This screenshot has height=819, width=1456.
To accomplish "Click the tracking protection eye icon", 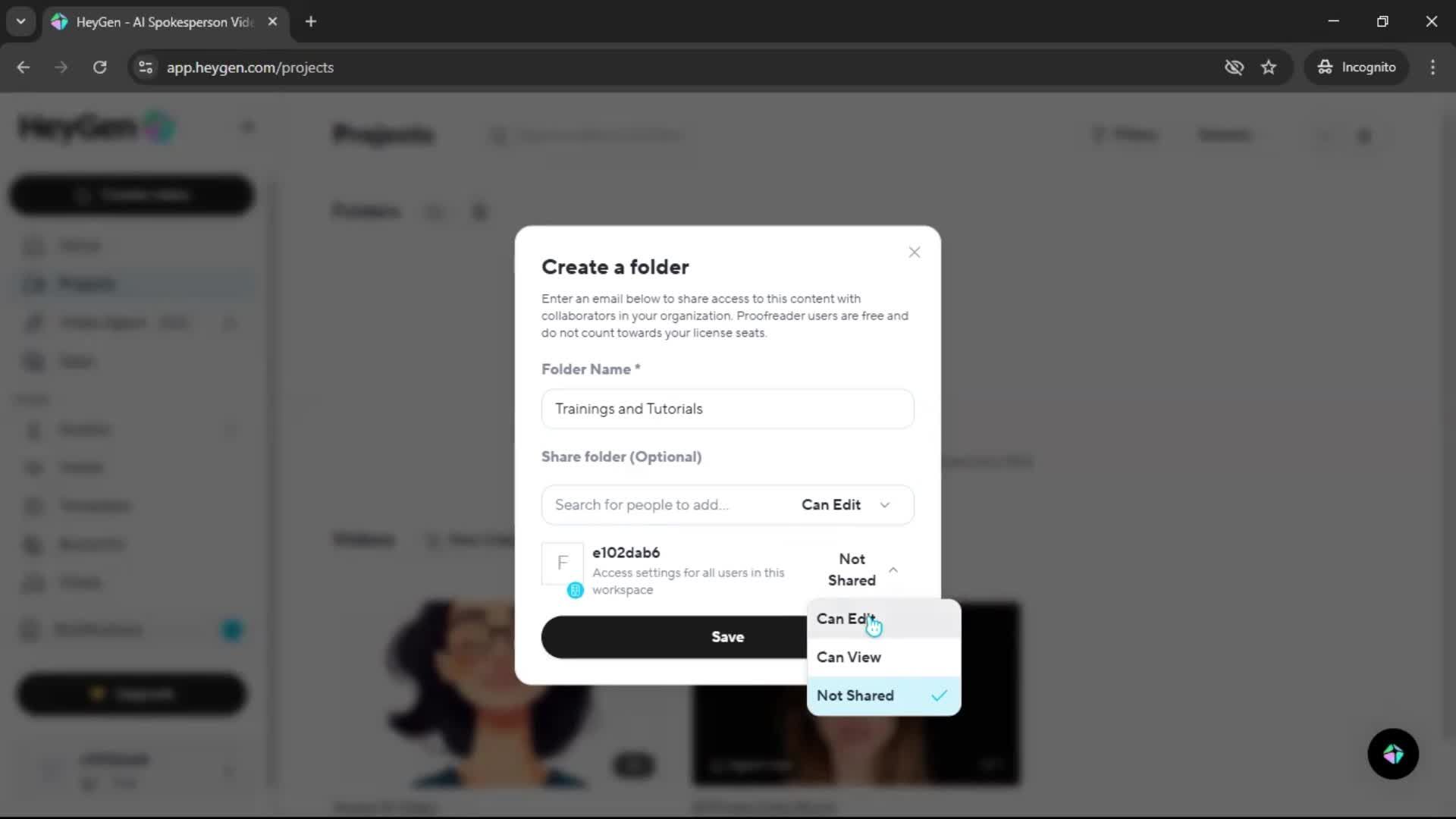I will pyautogui.click(x=1234, y=67).
